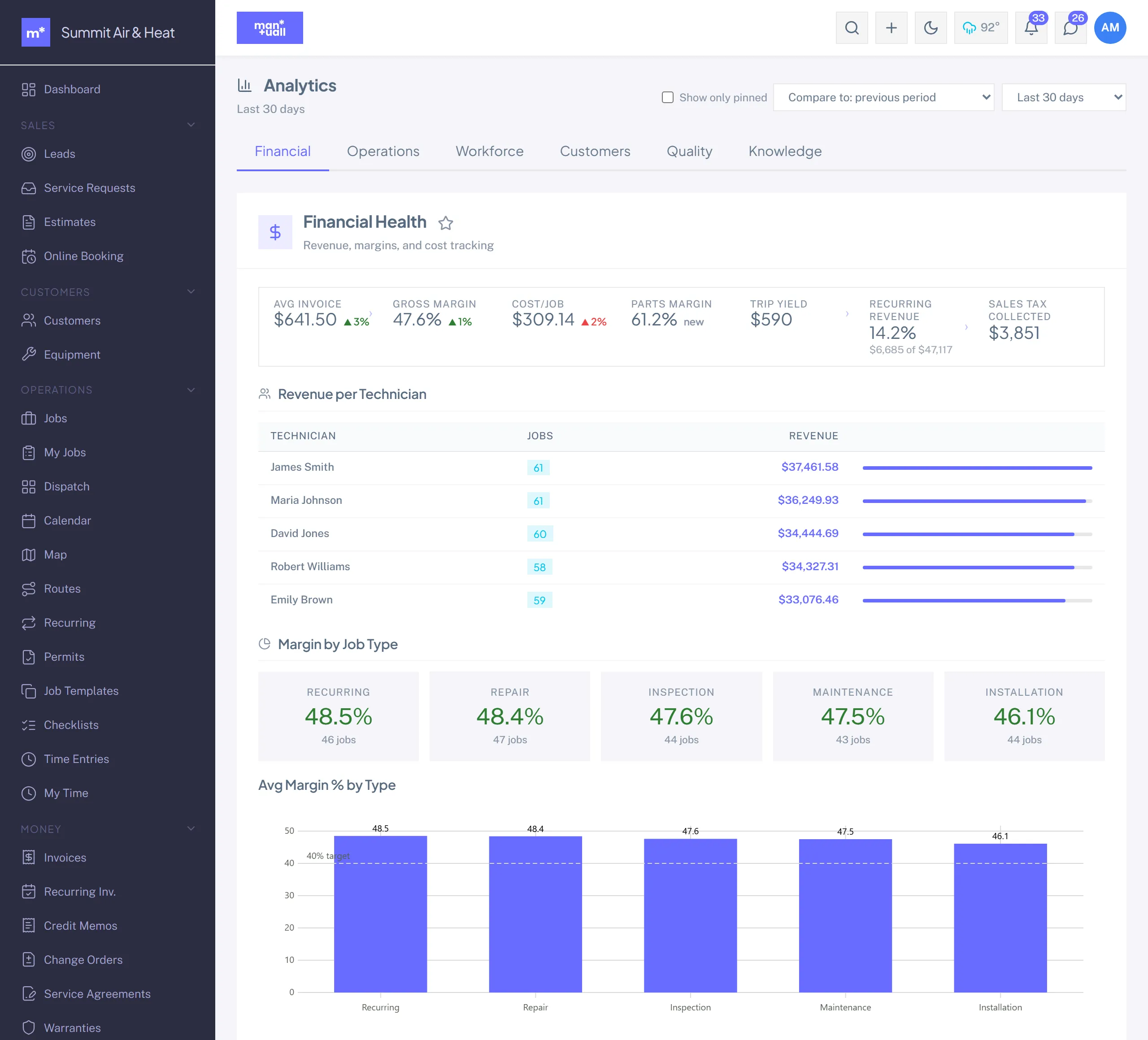This screenshot has width=1148, height=1040.
Task: Click the plus quick-add icon
Action: (891, 28)
